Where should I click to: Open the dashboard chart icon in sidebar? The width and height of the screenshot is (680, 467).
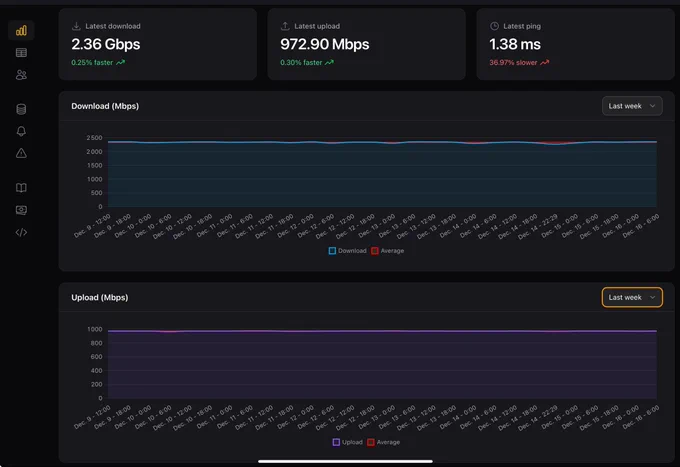(x=21, y=30)
